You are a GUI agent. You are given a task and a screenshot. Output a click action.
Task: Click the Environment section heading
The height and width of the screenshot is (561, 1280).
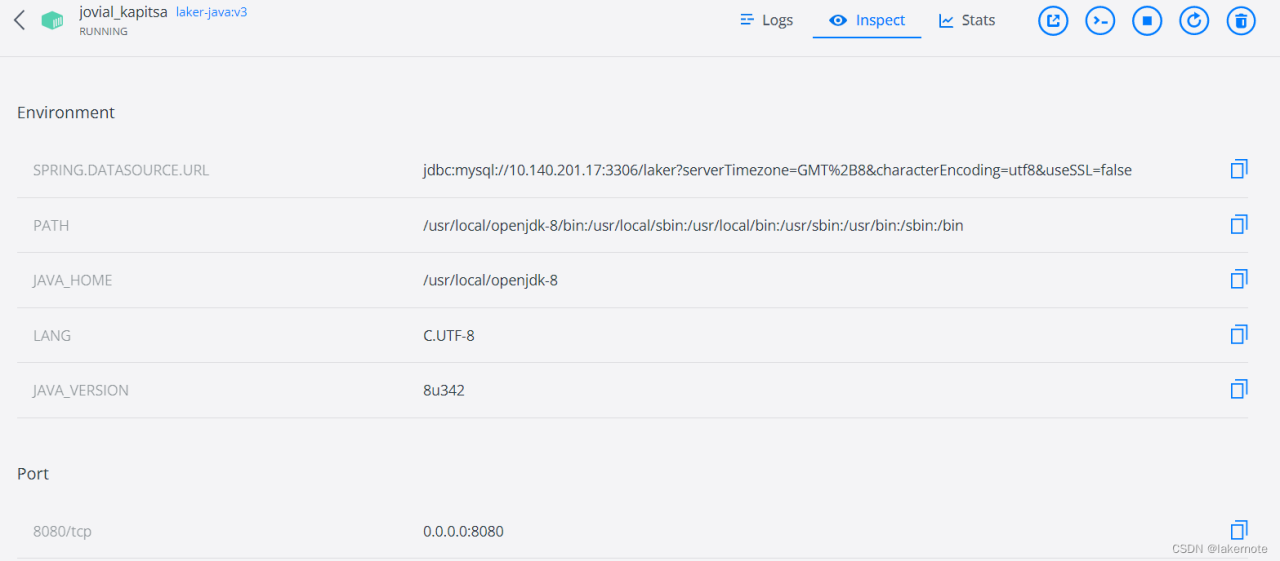click(66, 112)
